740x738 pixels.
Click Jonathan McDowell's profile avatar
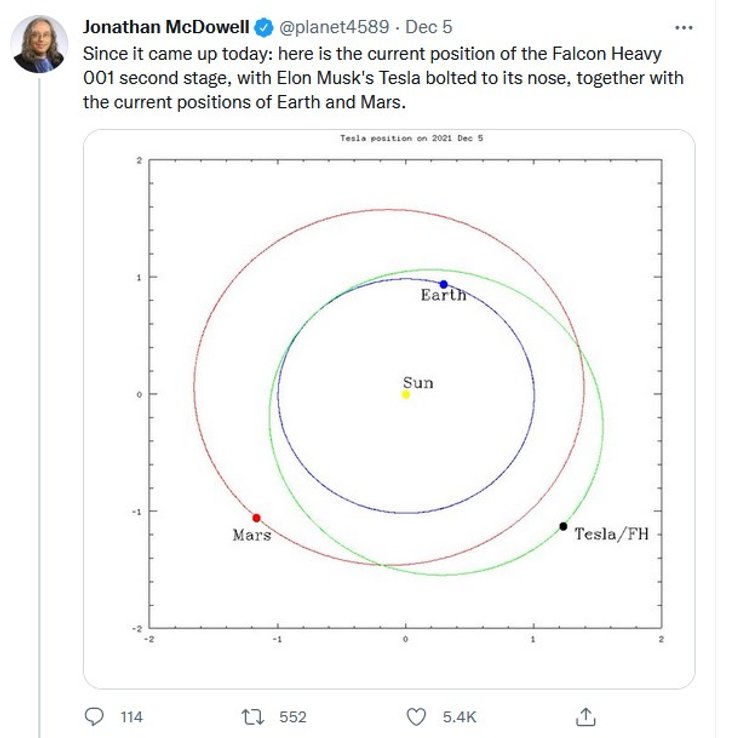[39, 44]
